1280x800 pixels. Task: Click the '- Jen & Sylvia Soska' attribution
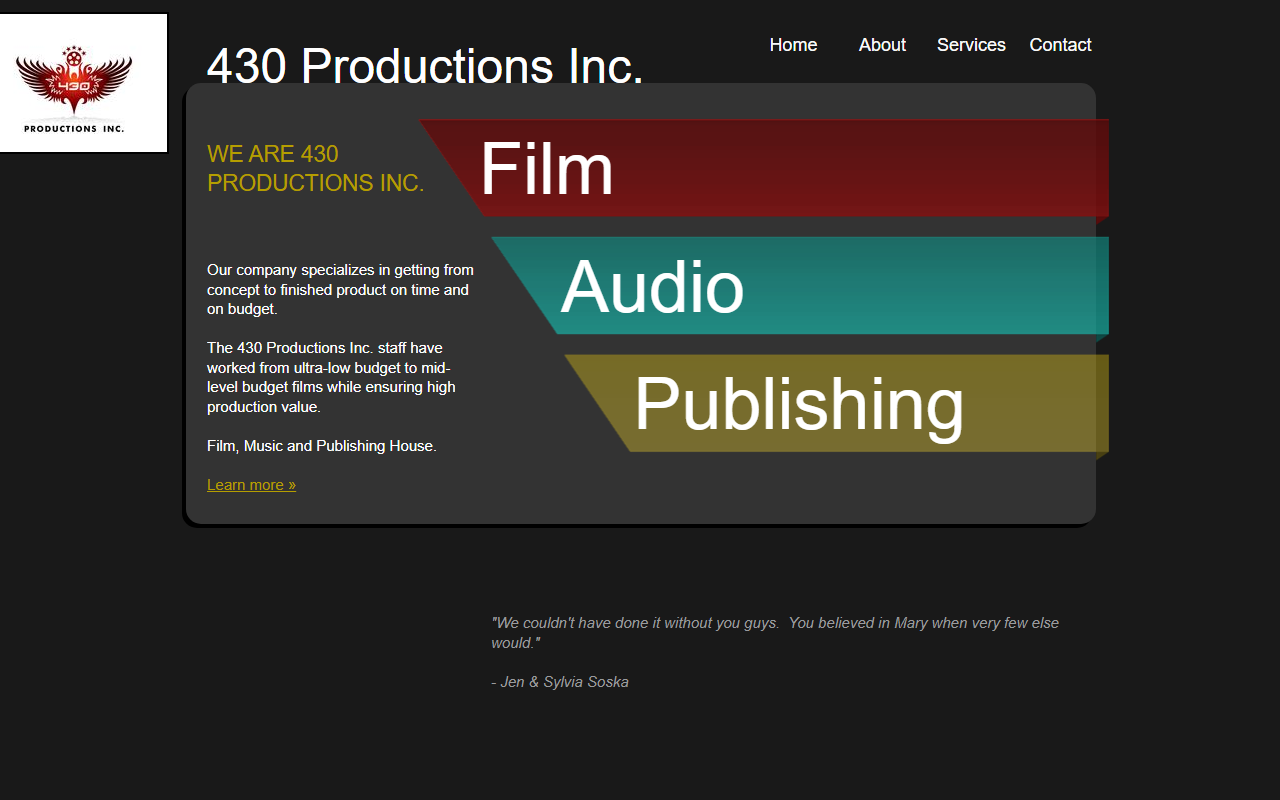click(560, 682)
